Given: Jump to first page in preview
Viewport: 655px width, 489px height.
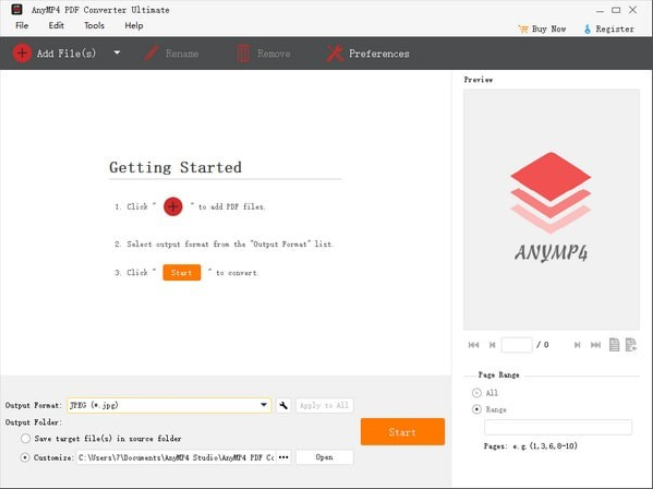Looking at the screenshot, I should [x=473, y=345].
